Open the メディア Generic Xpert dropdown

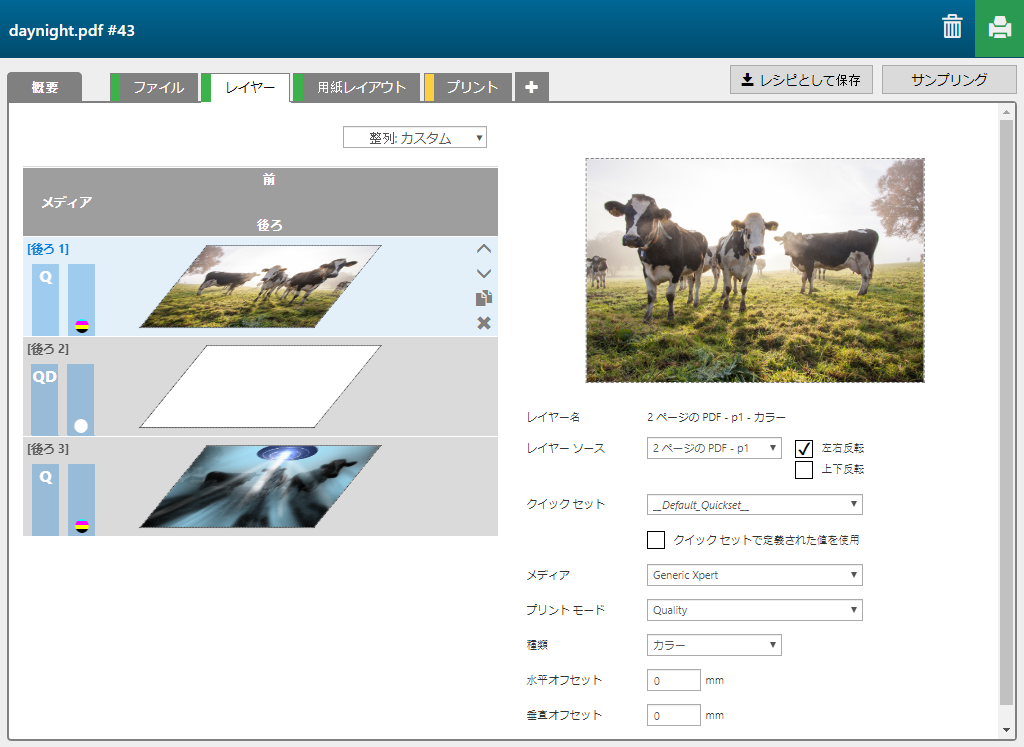[x=754, y=575]
